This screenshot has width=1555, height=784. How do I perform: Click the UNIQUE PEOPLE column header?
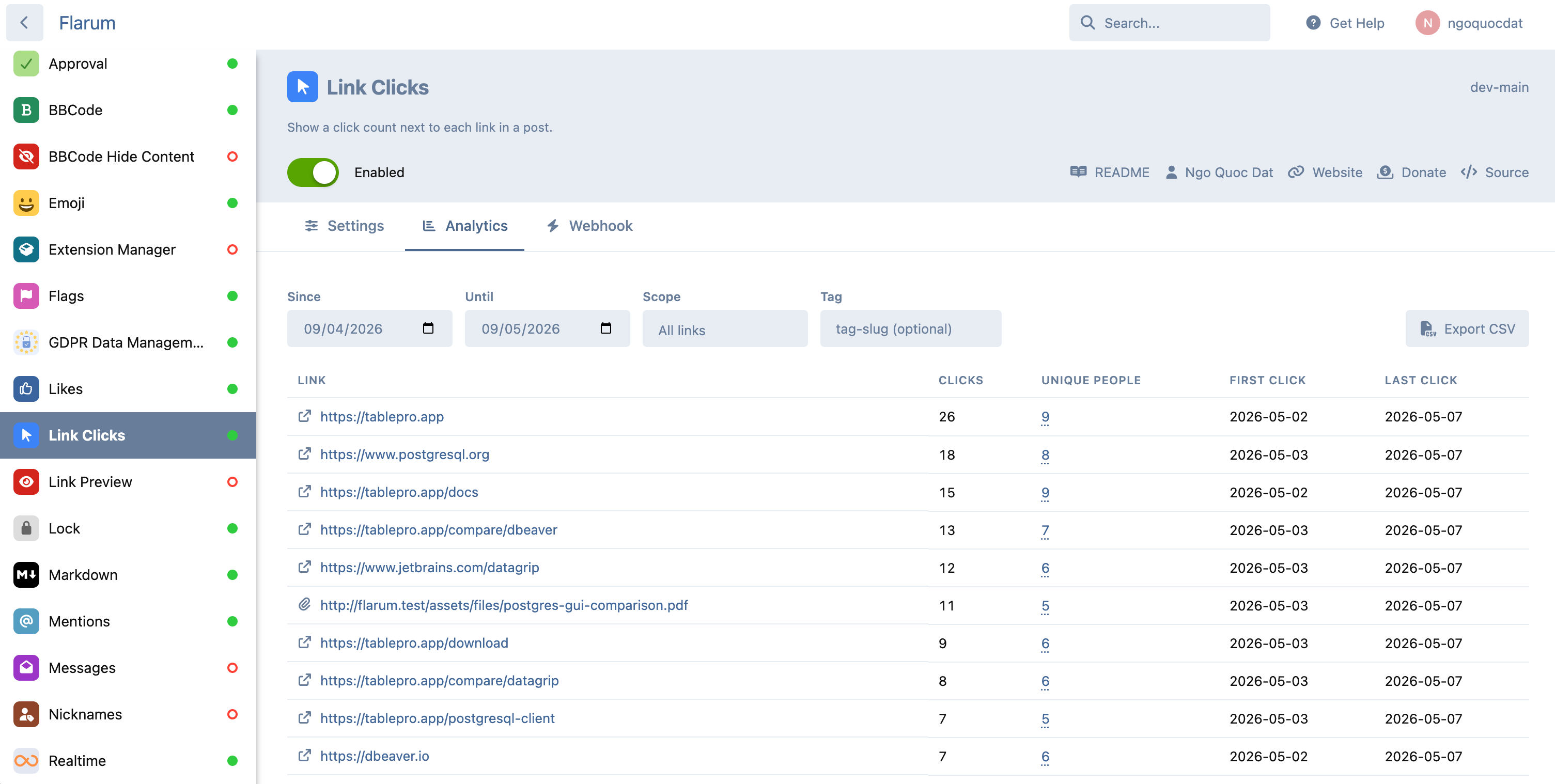[x=1091, y=380]
